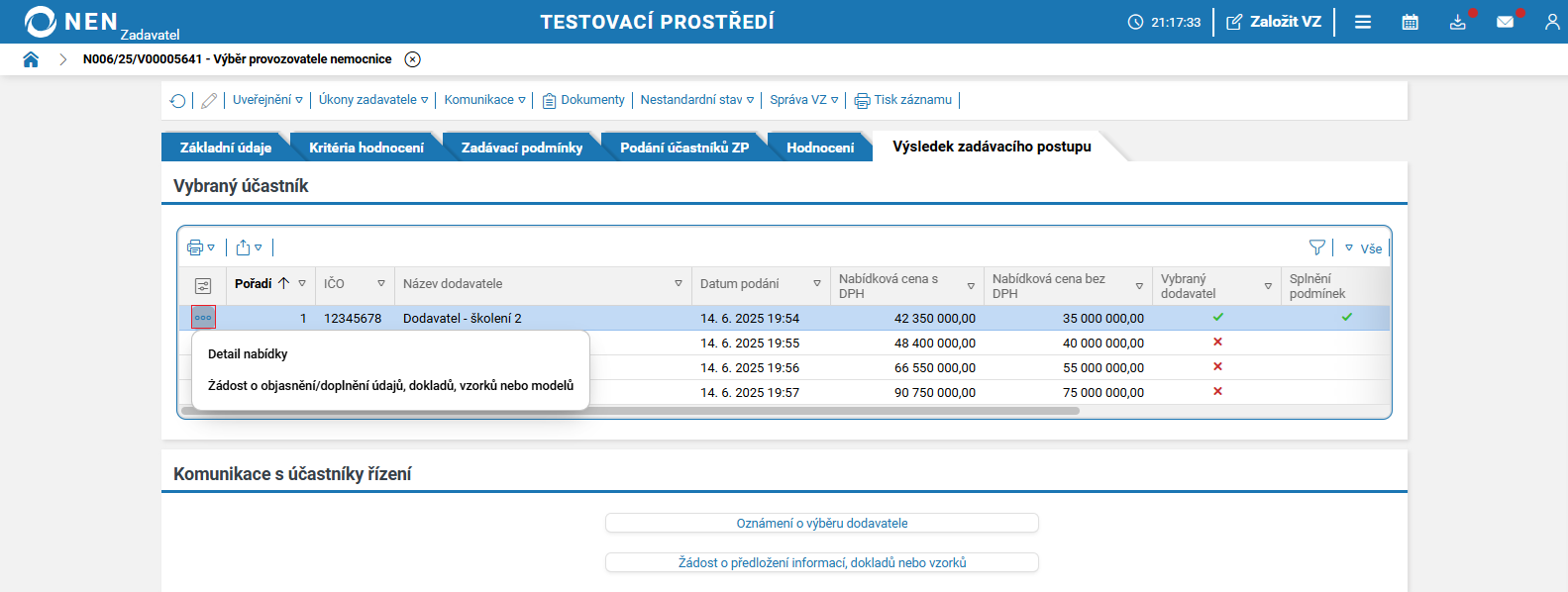The height and width of the screenshot is (592, 1568).
Task: Click red cross in 19:57 row
Action: click(x=1218, y=391)
